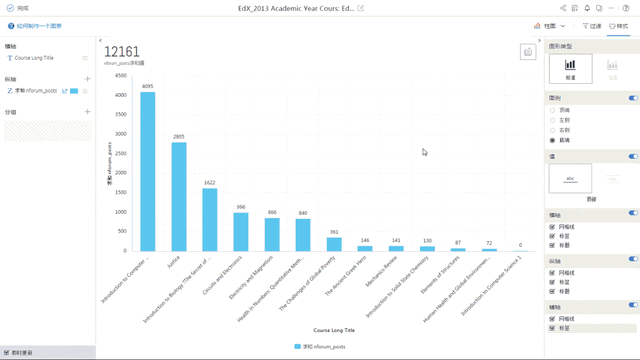
Task: Open the share icon in top bar
Action: 563,8
